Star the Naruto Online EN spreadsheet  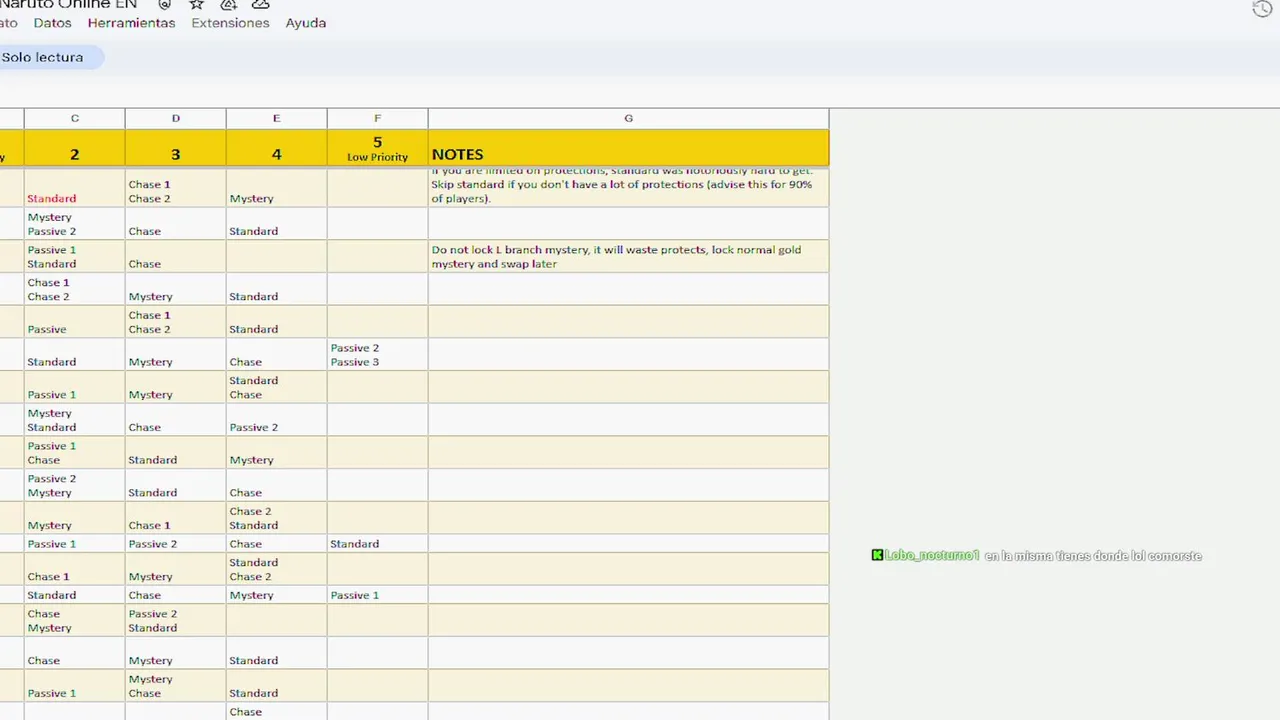[197, 4]
